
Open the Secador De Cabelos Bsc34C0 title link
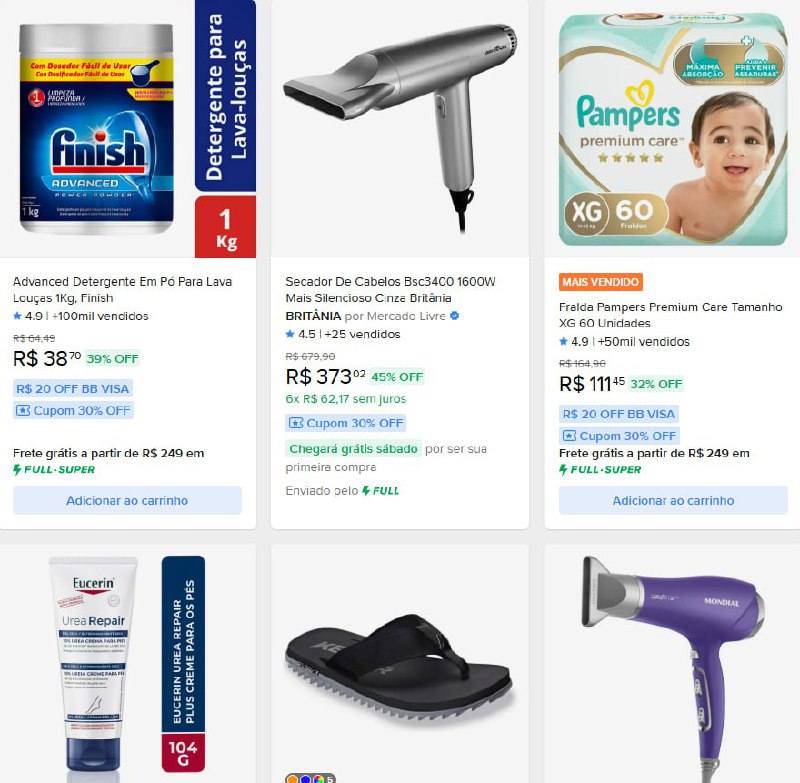(x=390, y=290)
